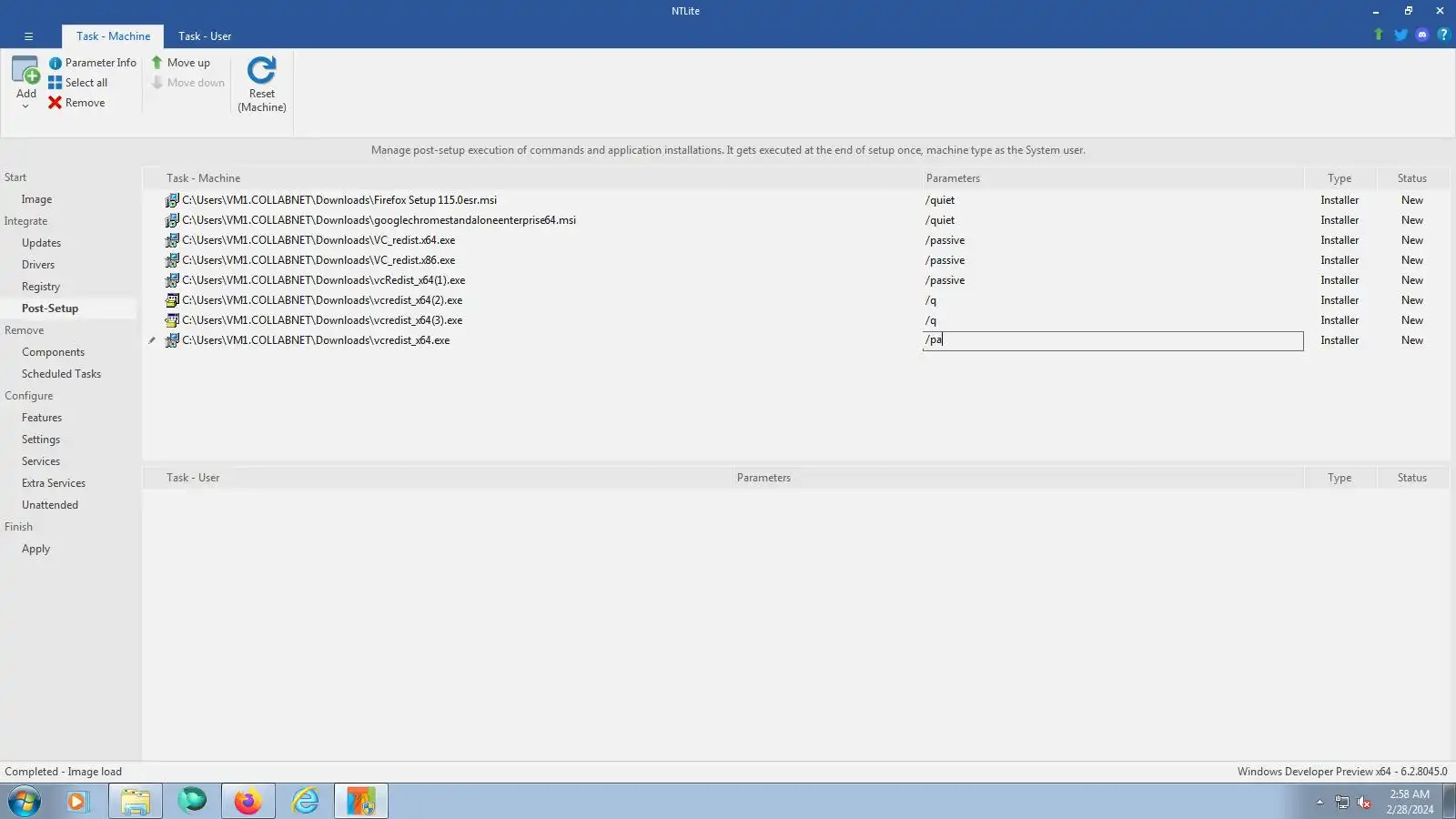This screenshot has width=1456, height=819.
Task: Open Internet Explorer from taskbar
Action: (x=305, y=802)
